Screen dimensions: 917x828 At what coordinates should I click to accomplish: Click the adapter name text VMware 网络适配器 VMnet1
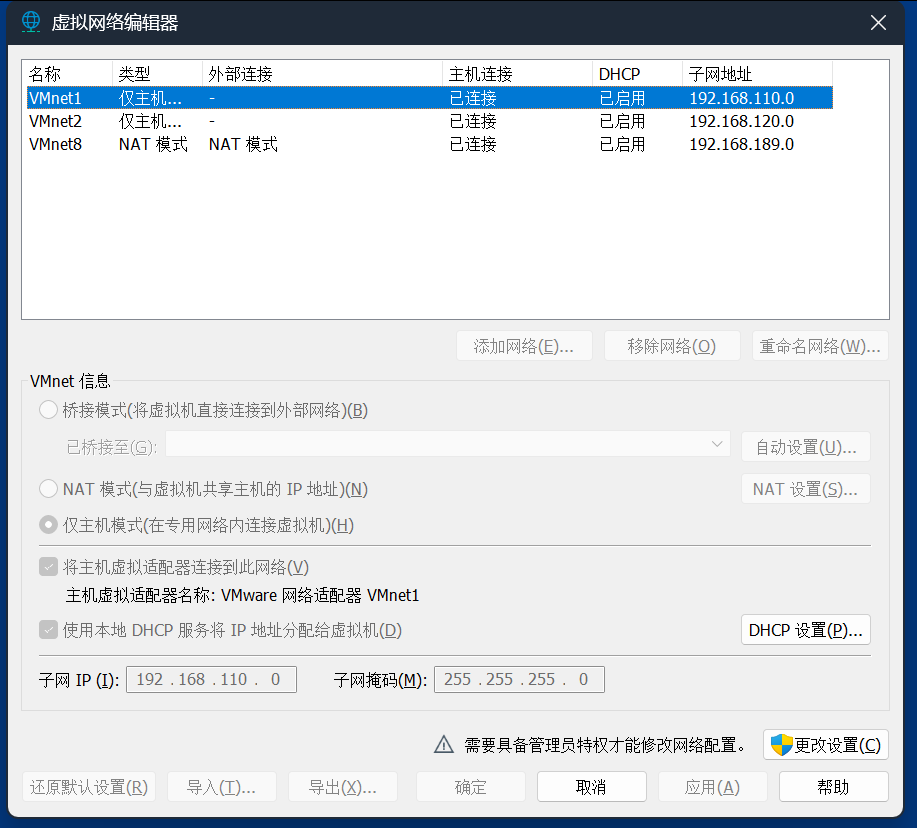(320, 595)
